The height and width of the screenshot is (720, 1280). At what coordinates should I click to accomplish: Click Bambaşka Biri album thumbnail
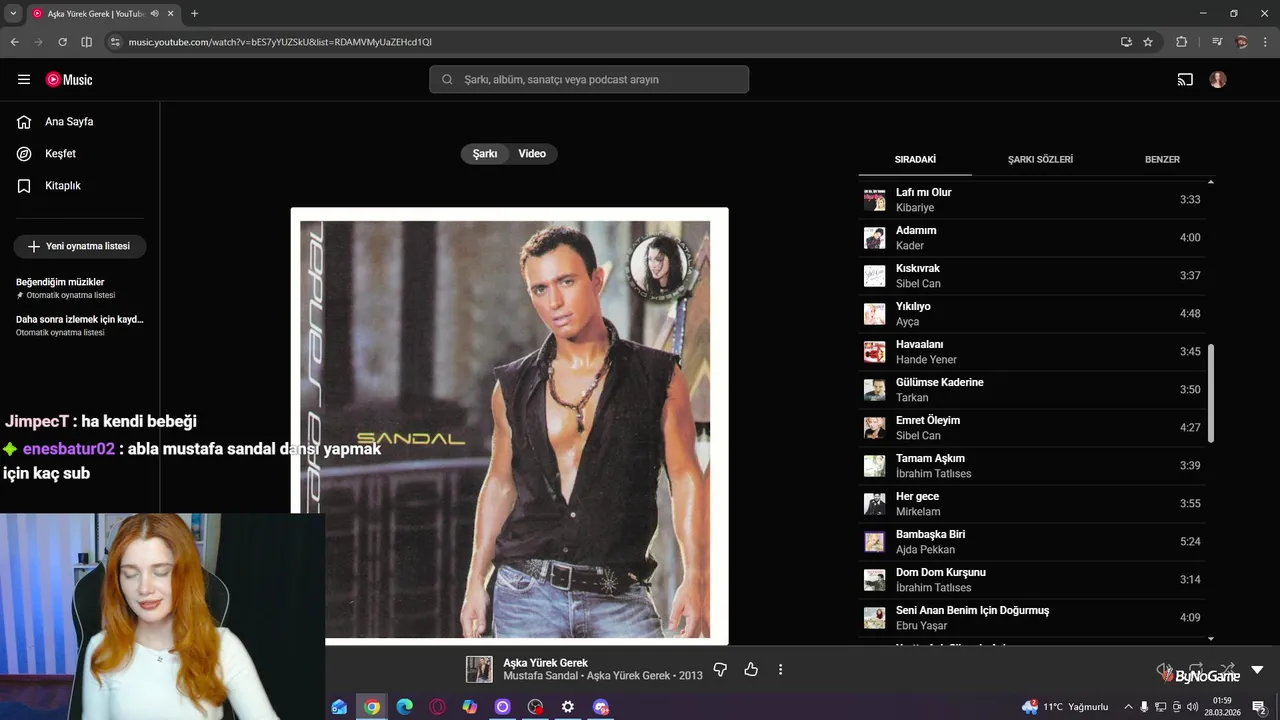click(875, 542)
